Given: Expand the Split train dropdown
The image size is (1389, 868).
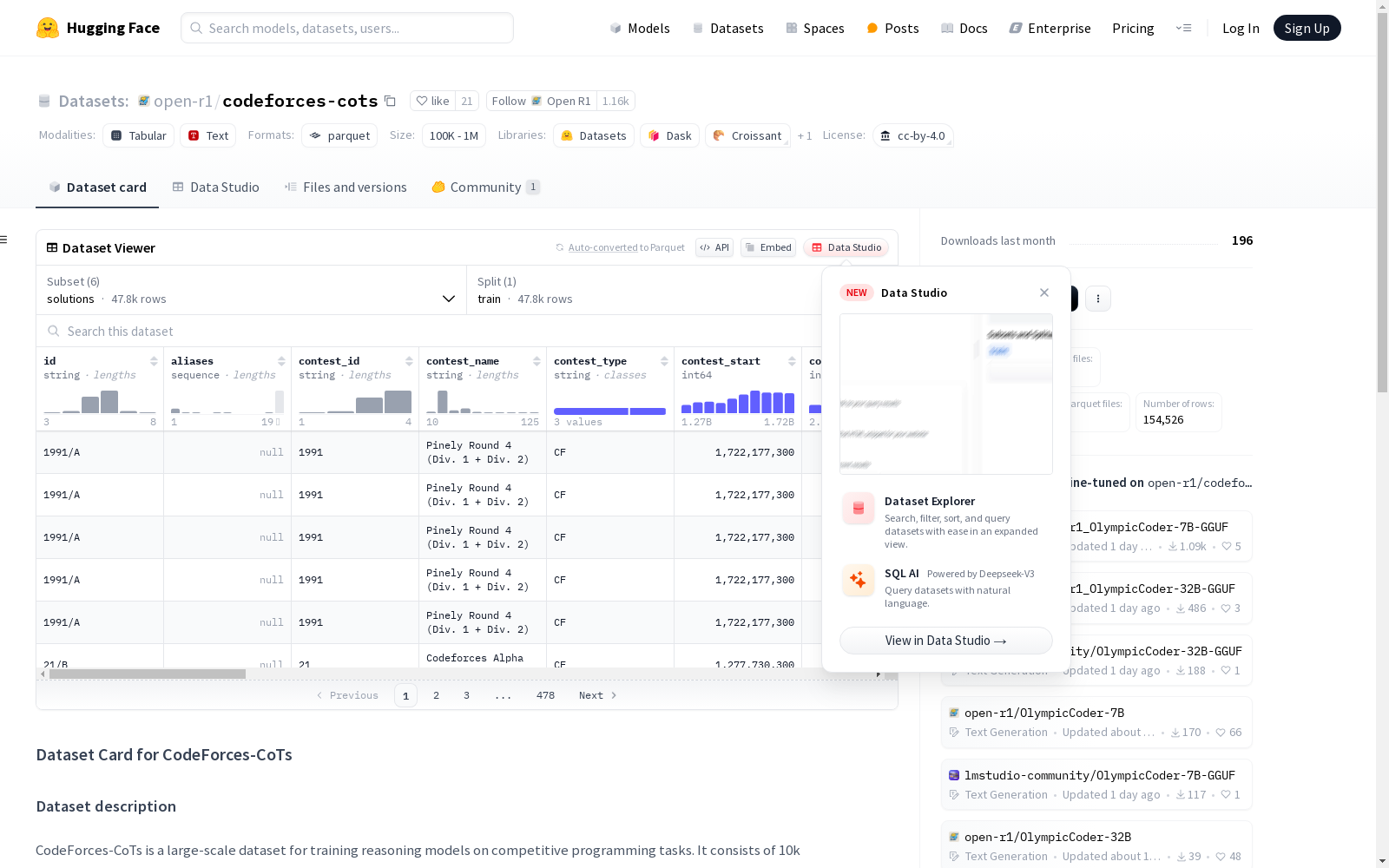Looking at the screenshot, I should (x=645, y=290).
